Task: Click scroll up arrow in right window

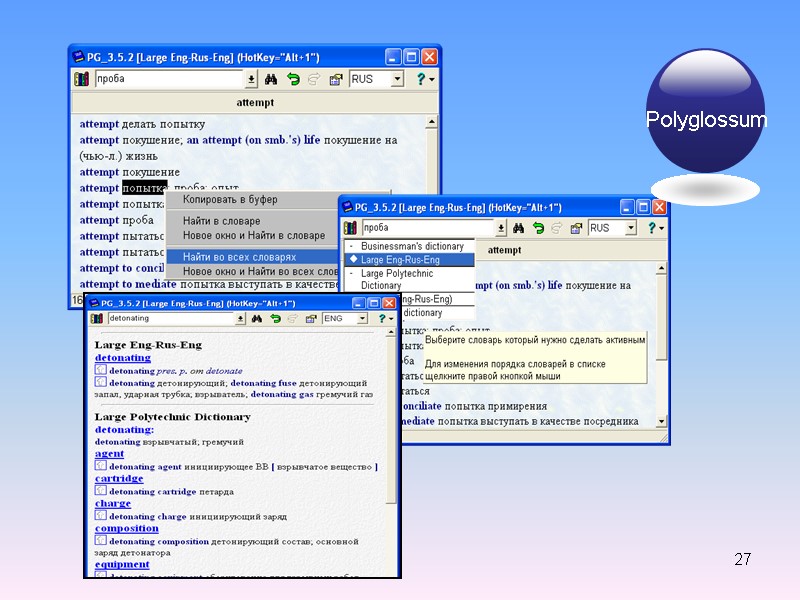Action: click(661, 268)
